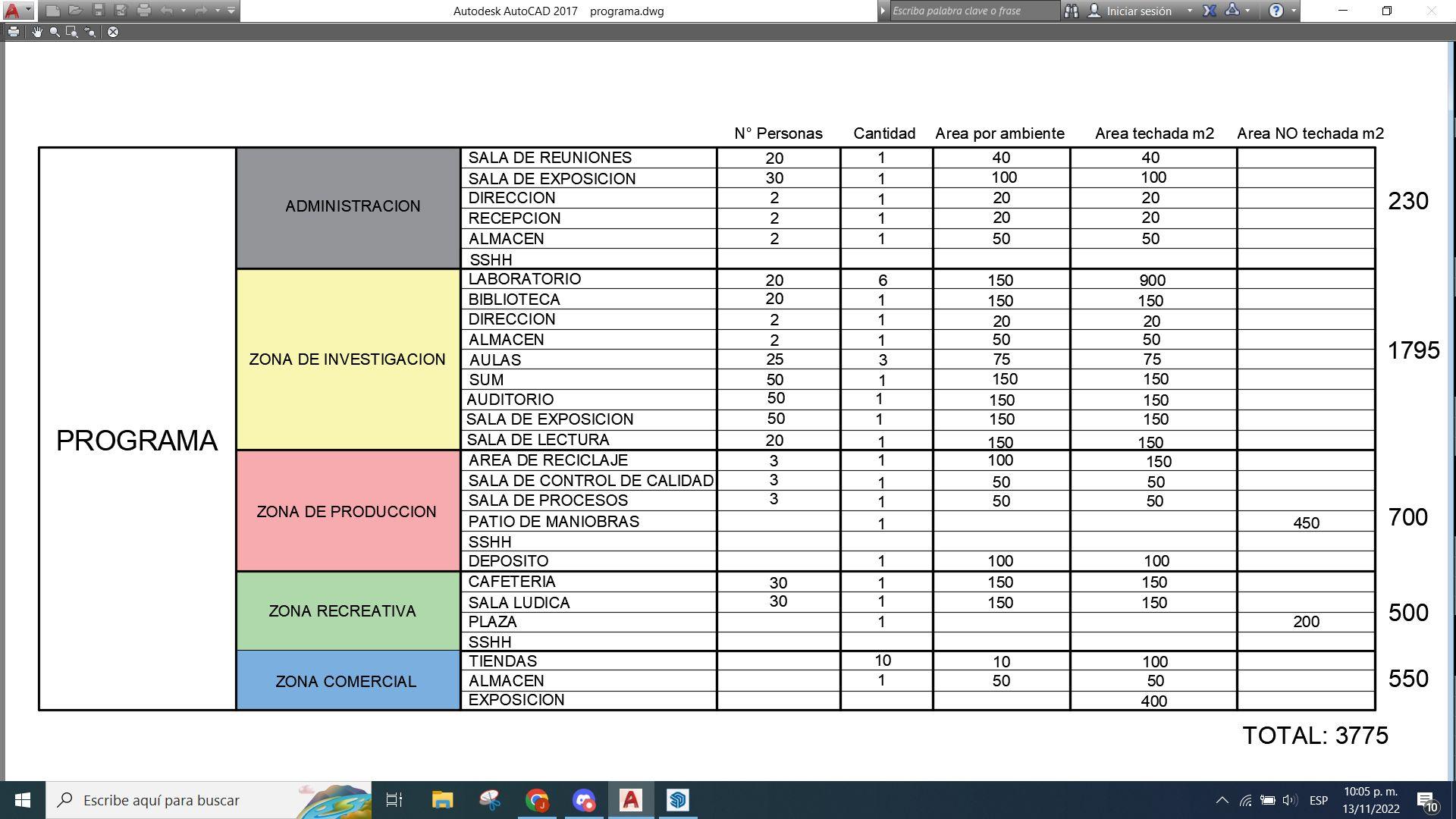The image size is (1456, 819).
Task: Open Windows File Explorer from taskbar
Action: point(442,800)
